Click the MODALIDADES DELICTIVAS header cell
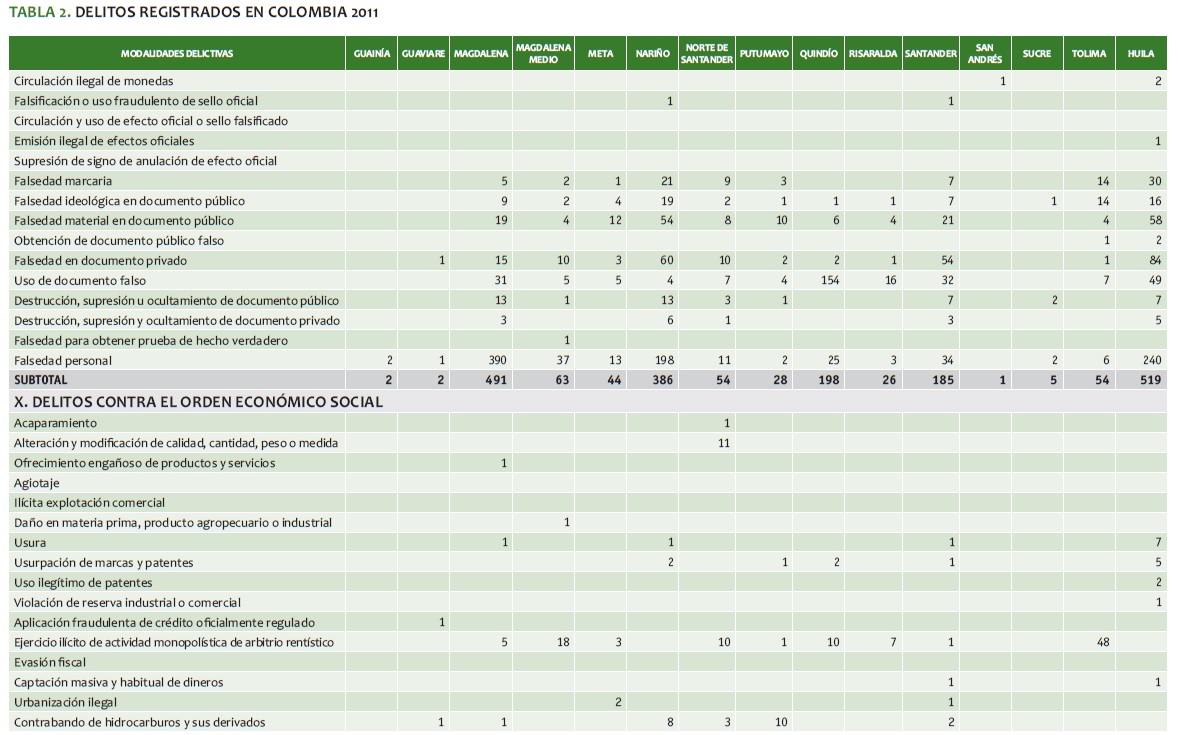This screenshot has width=1178, height=735. [177, 53]
